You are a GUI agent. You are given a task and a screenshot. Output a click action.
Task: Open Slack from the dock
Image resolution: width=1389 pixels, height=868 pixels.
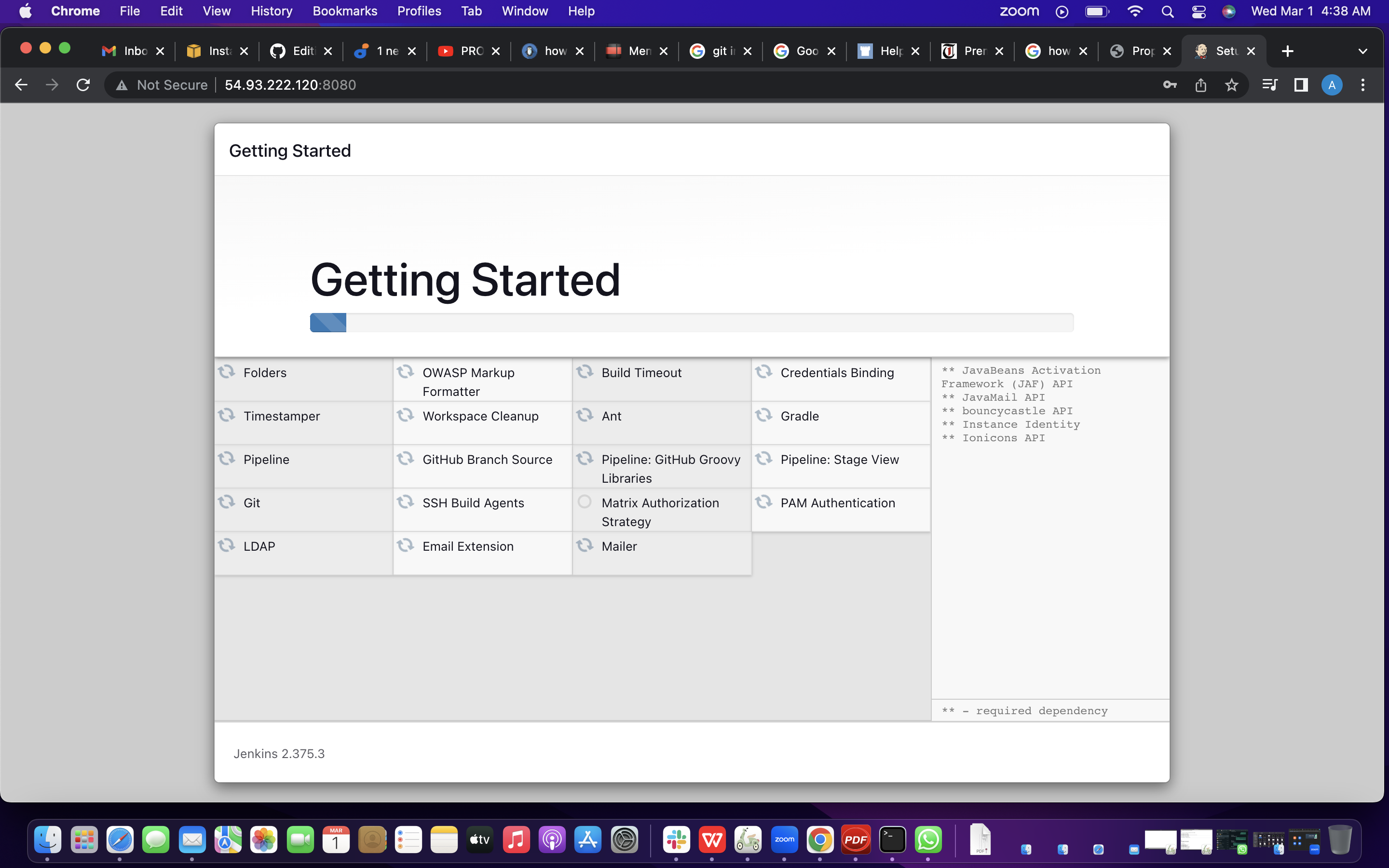[x=676, y=840]
